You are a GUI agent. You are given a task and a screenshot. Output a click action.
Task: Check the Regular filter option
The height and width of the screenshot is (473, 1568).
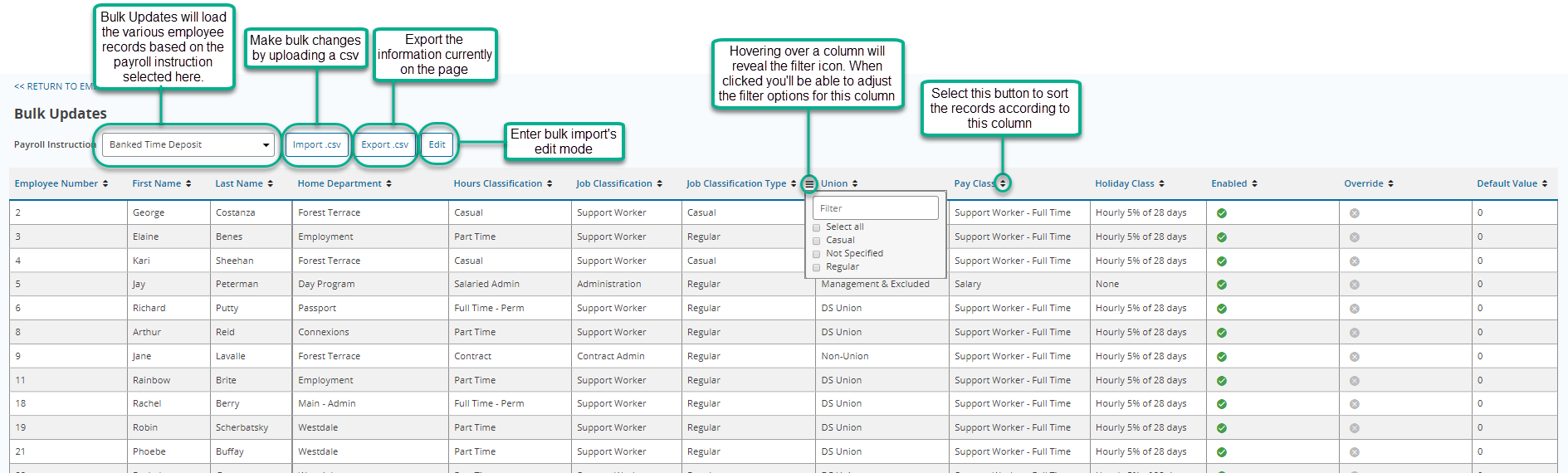tap(817, 267)
